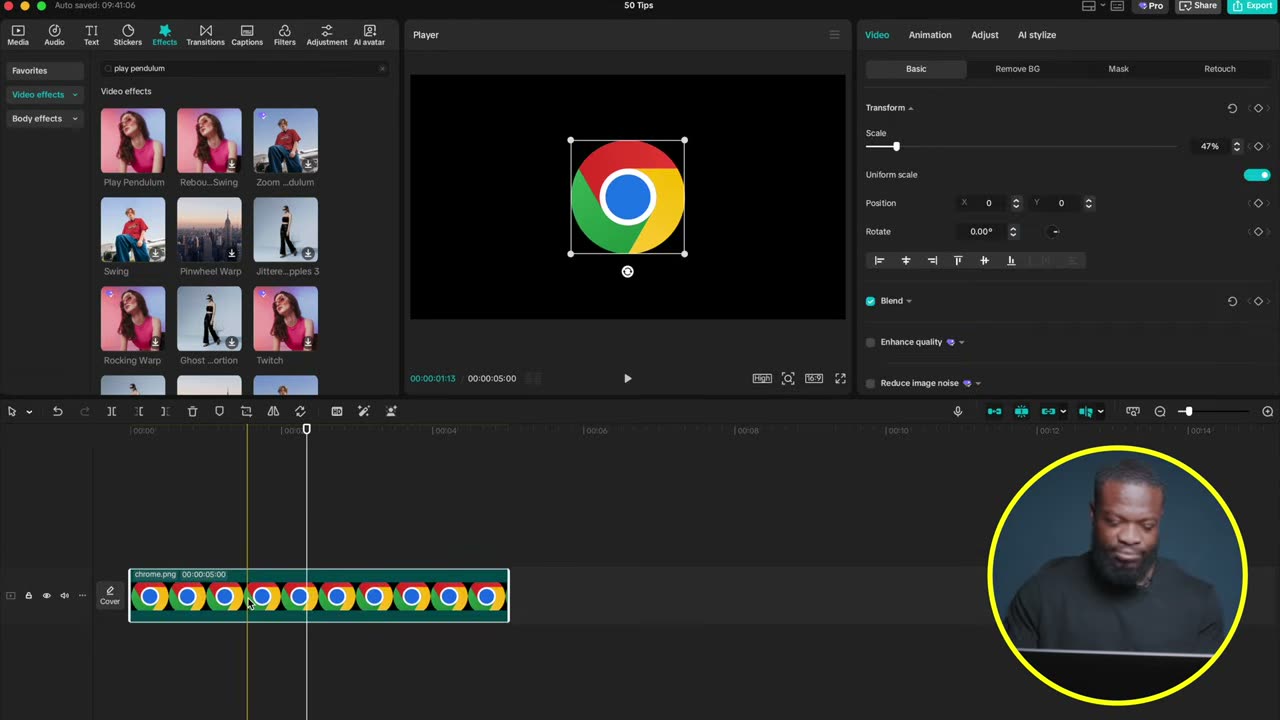Zoom out the timeline with minus icon
This screenshot has width=1280, height=720.
coord(1160,411)
